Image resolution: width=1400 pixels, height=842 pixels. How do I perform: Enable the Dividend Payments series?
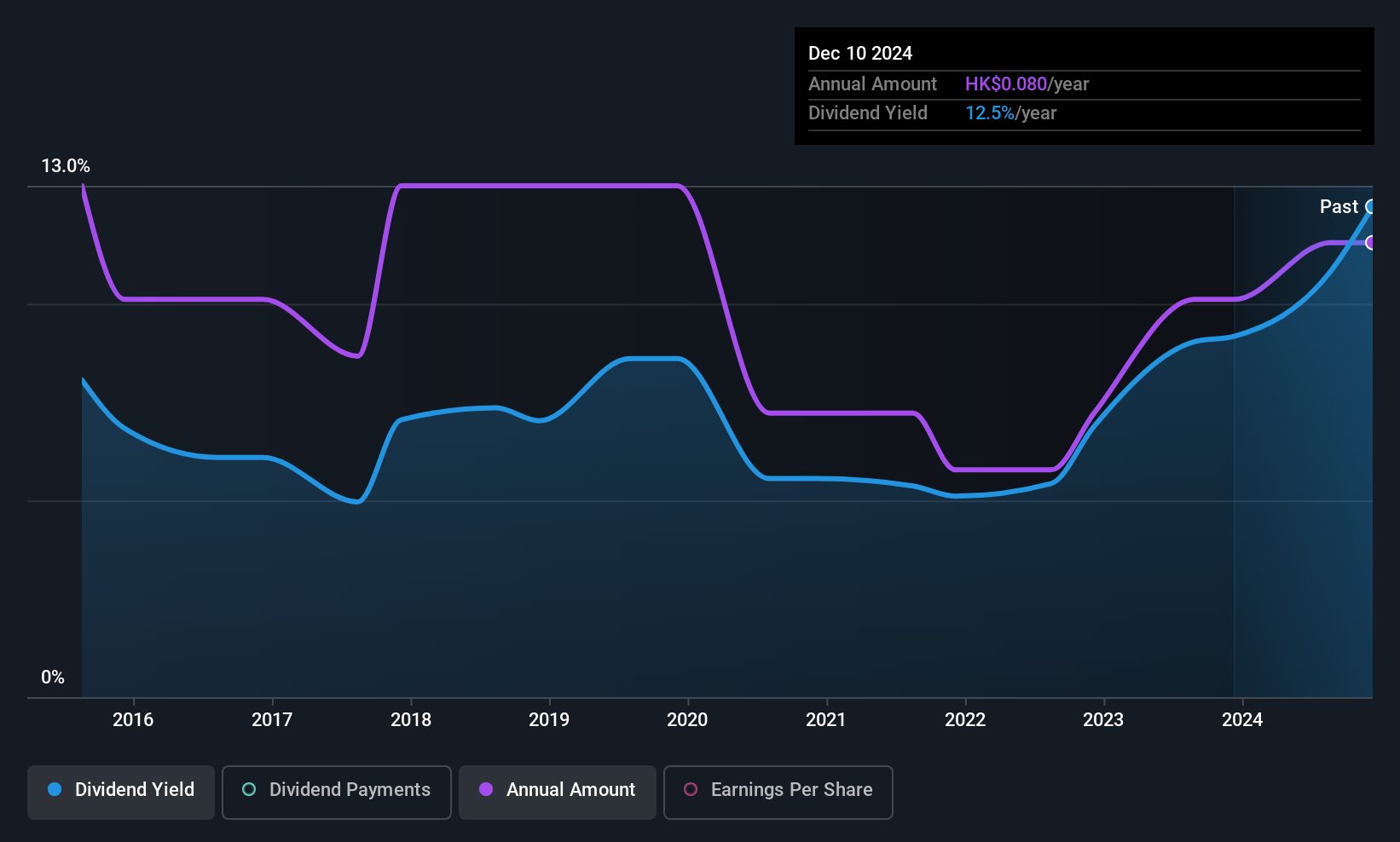coord(337,793)
